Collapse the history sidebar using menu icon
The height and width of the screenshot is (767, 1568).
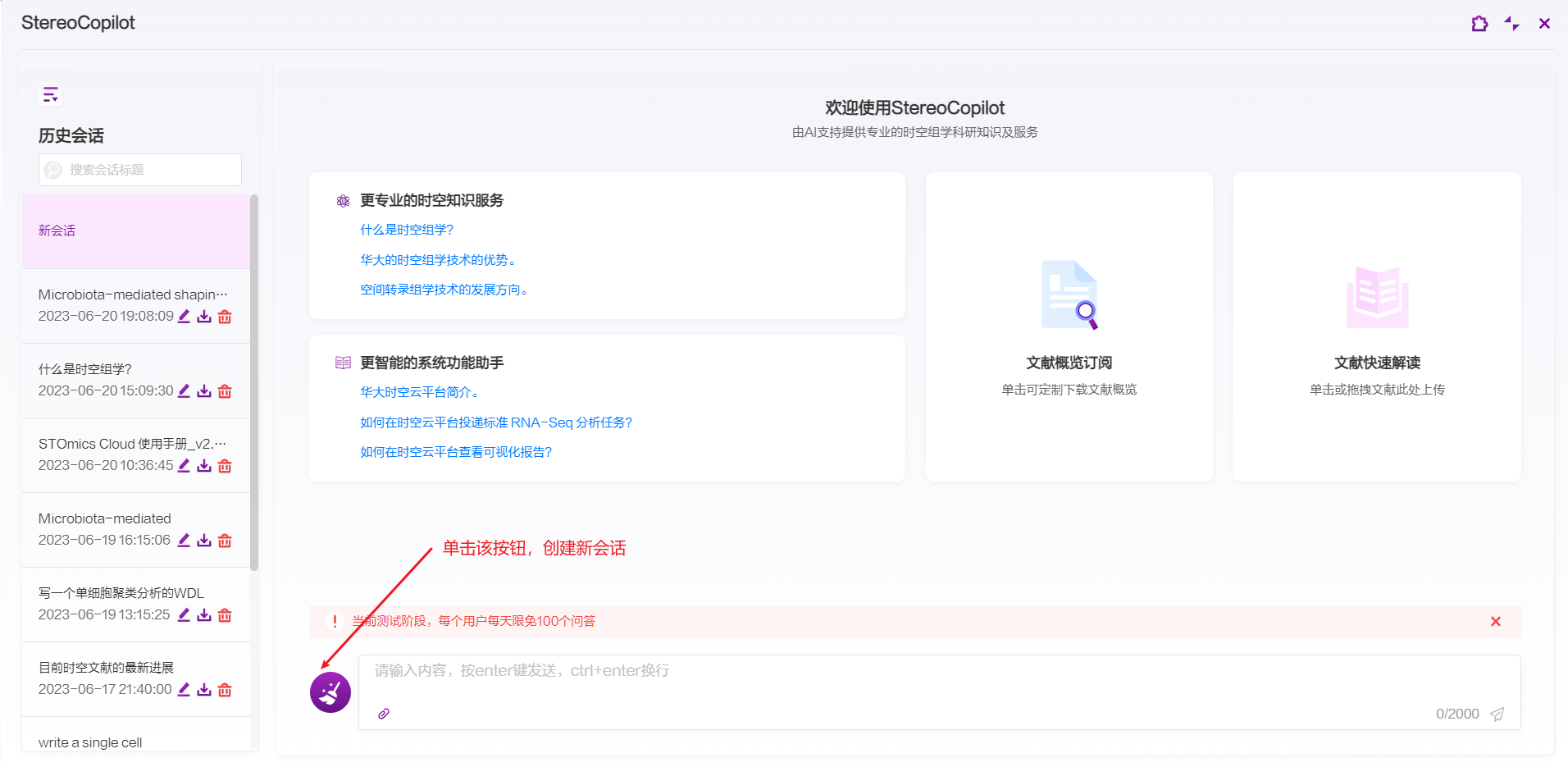pyautogui.click(x=51, y=95)
